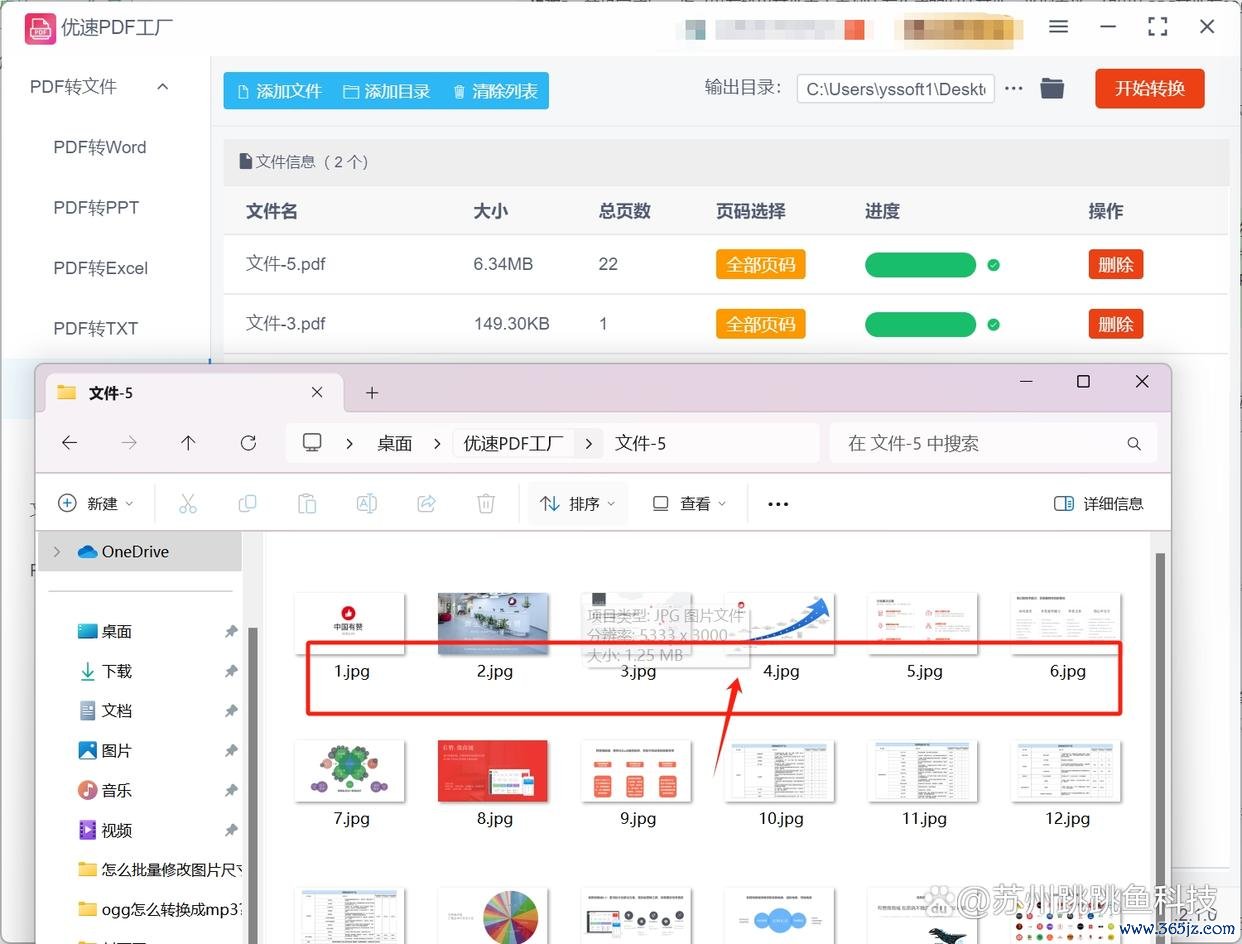Open the 查看 view dropdown
1242x944 pixels.
689,504
